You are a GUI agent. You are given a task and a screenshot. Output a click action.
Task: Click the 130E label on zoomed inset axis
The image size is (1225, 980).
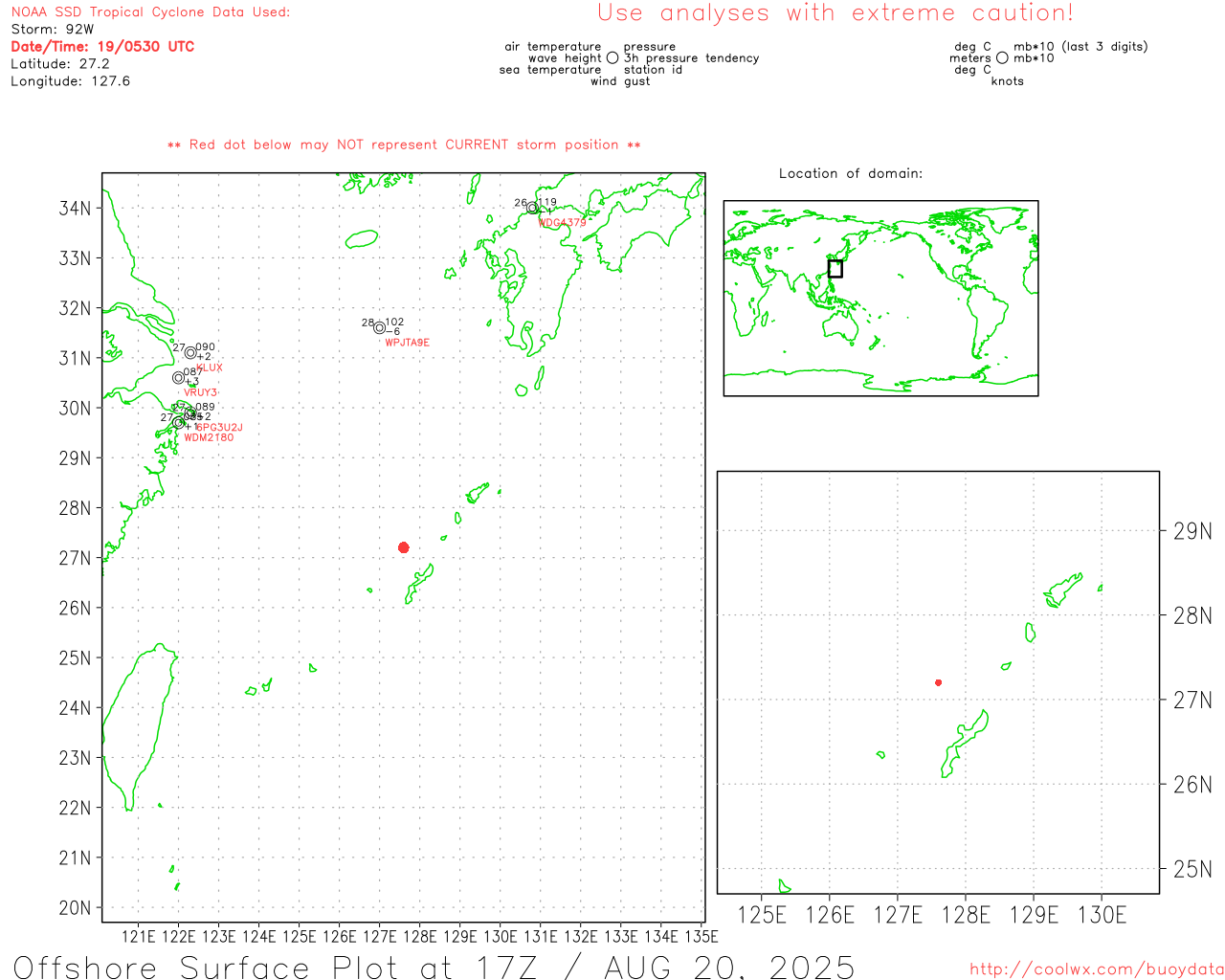click(x=1102, y=916)
